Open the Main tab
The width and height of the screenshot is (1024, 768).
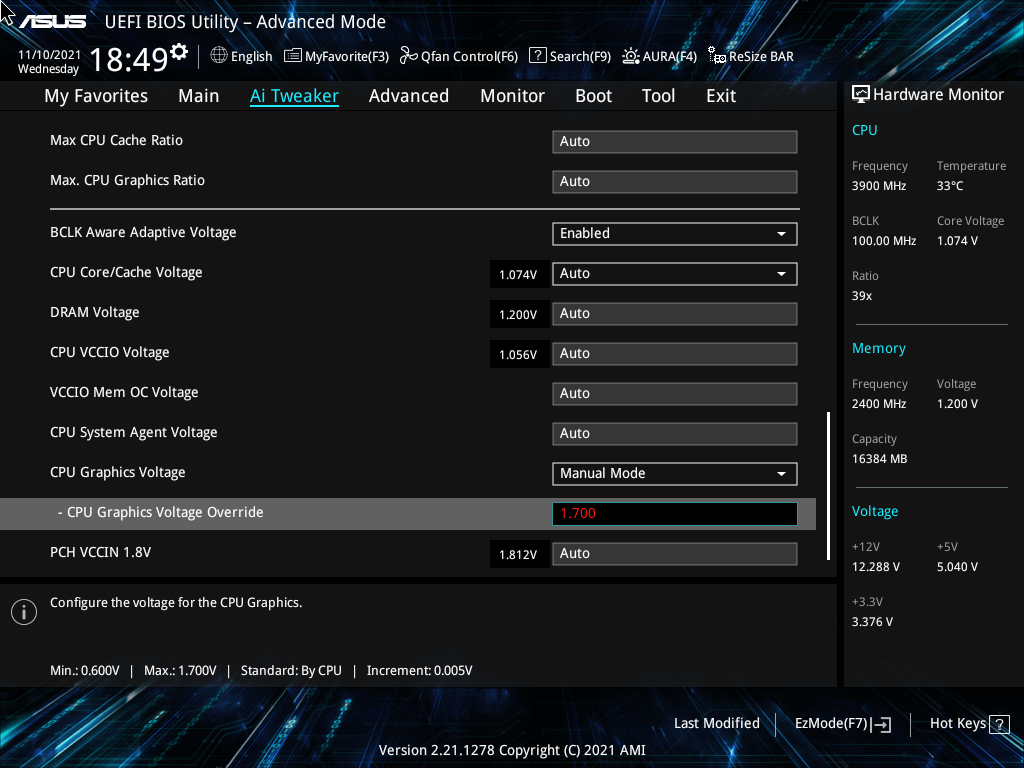(x=199, y=95)
